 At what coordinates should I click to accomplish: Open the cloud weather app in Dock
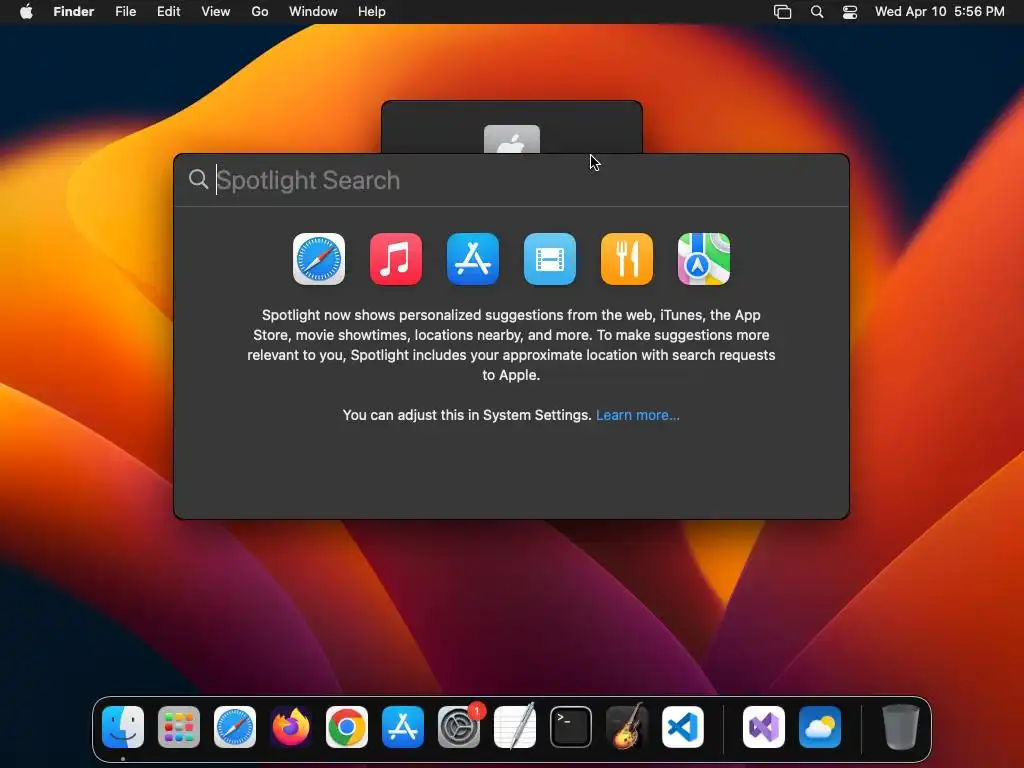pos(820,727)
